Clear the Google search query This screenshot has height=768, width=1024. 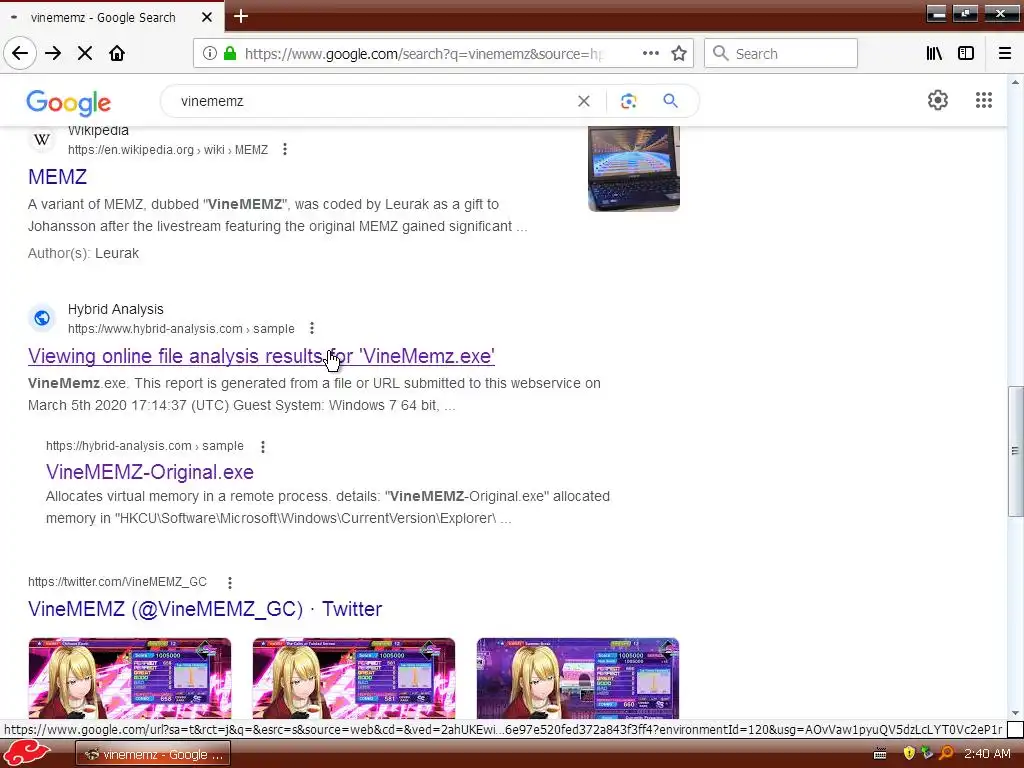584,101
